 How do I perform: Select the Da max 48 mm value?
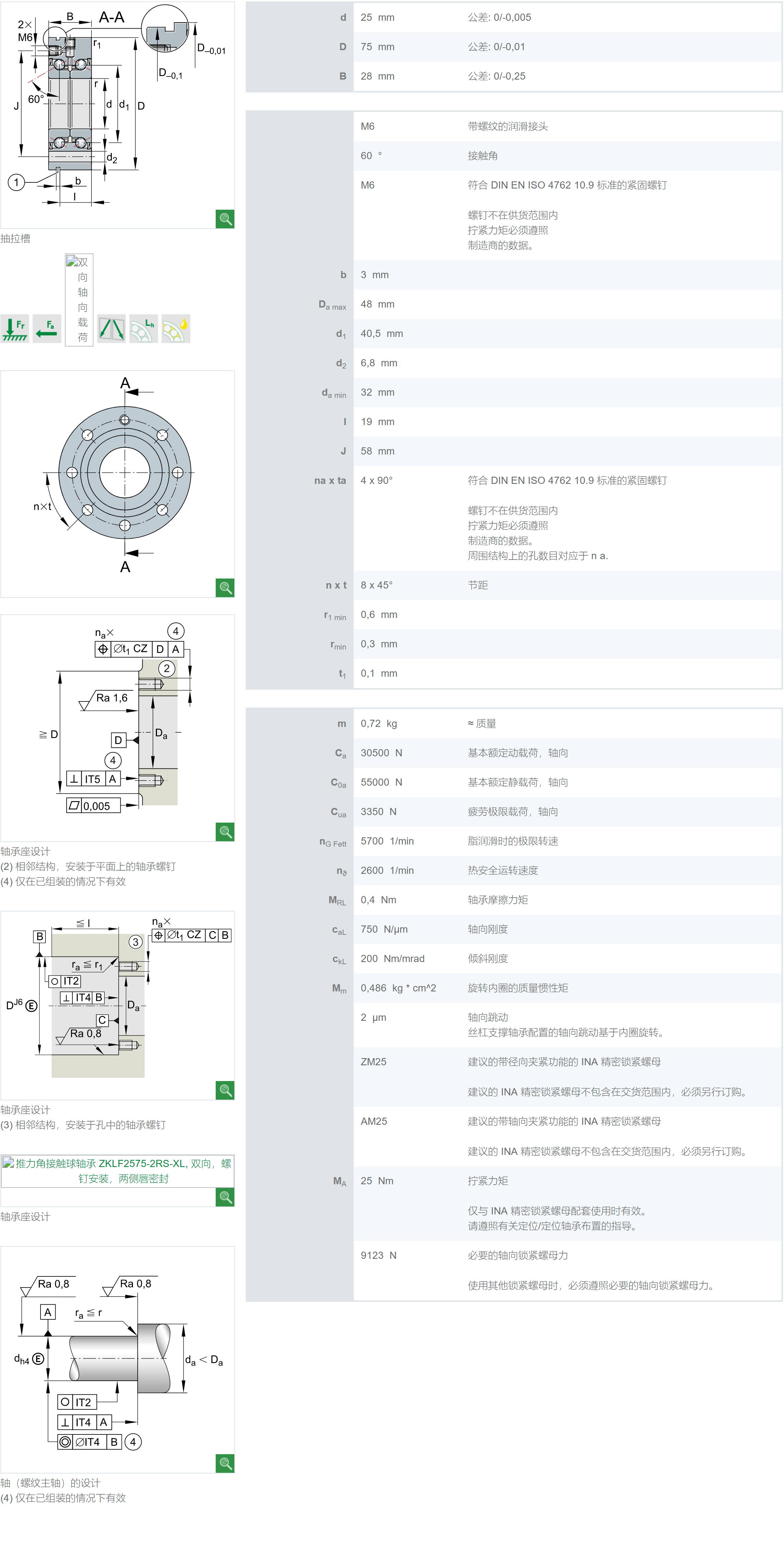click(377, 304)
